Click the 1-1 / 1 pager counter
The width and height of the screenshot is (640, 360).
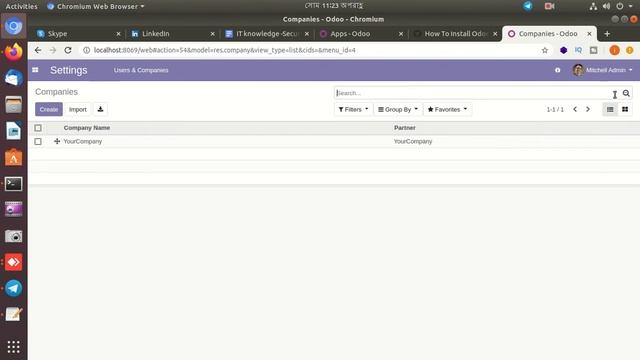[x=555, y=109]
